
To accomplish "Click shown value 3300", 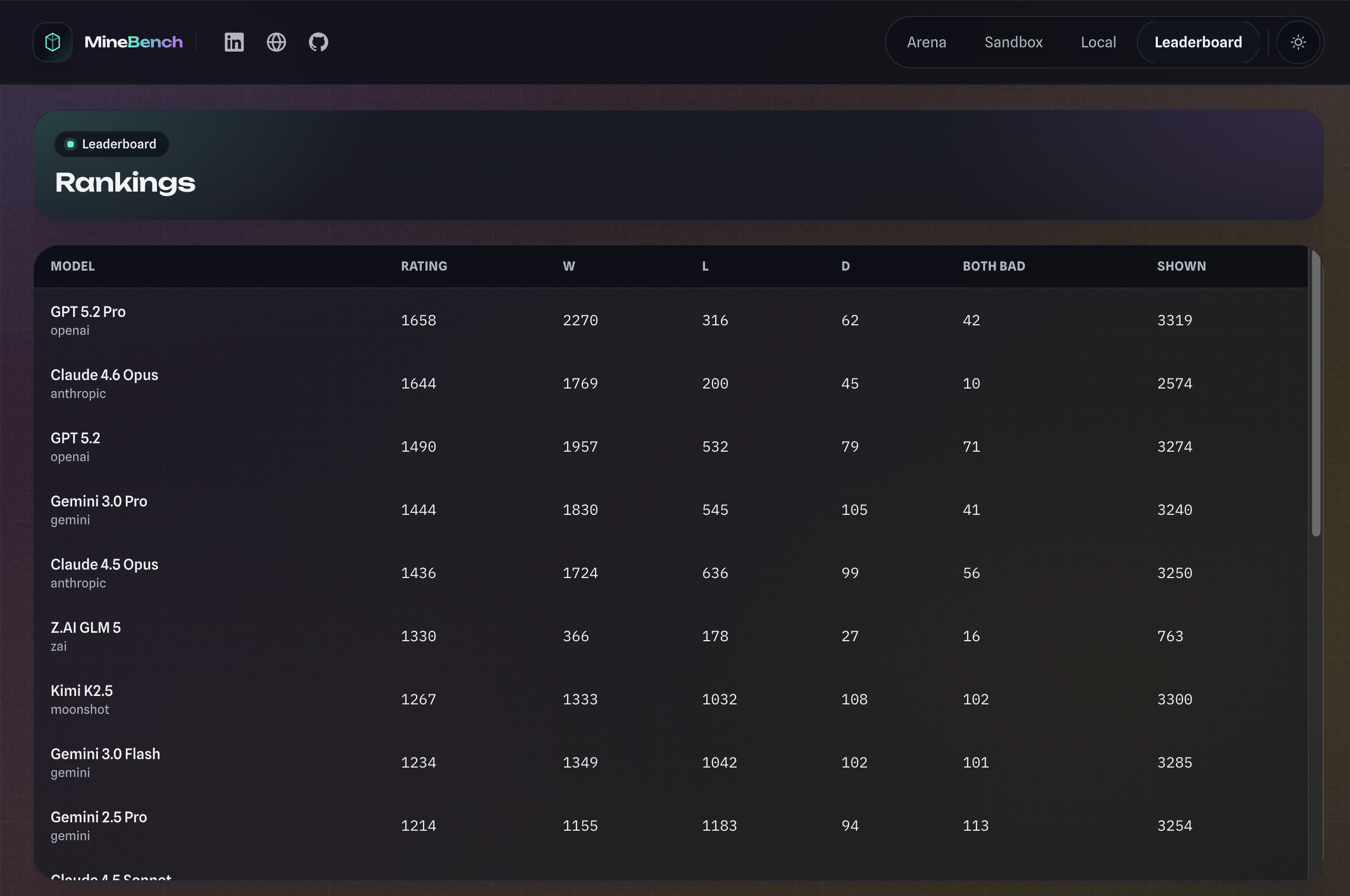I will 1175,700.
